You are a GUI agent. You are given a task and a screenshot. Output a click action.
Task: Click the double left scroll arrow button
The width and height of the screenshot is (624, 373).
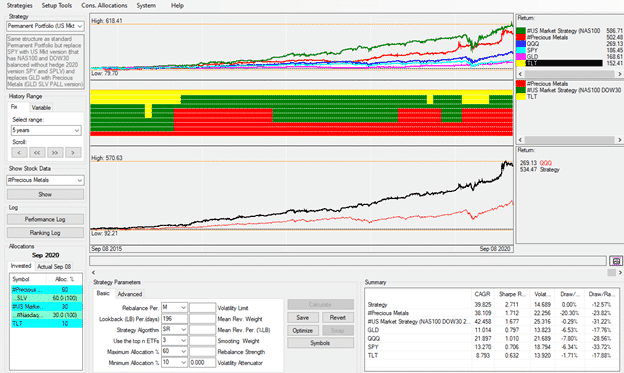(37, 152)
